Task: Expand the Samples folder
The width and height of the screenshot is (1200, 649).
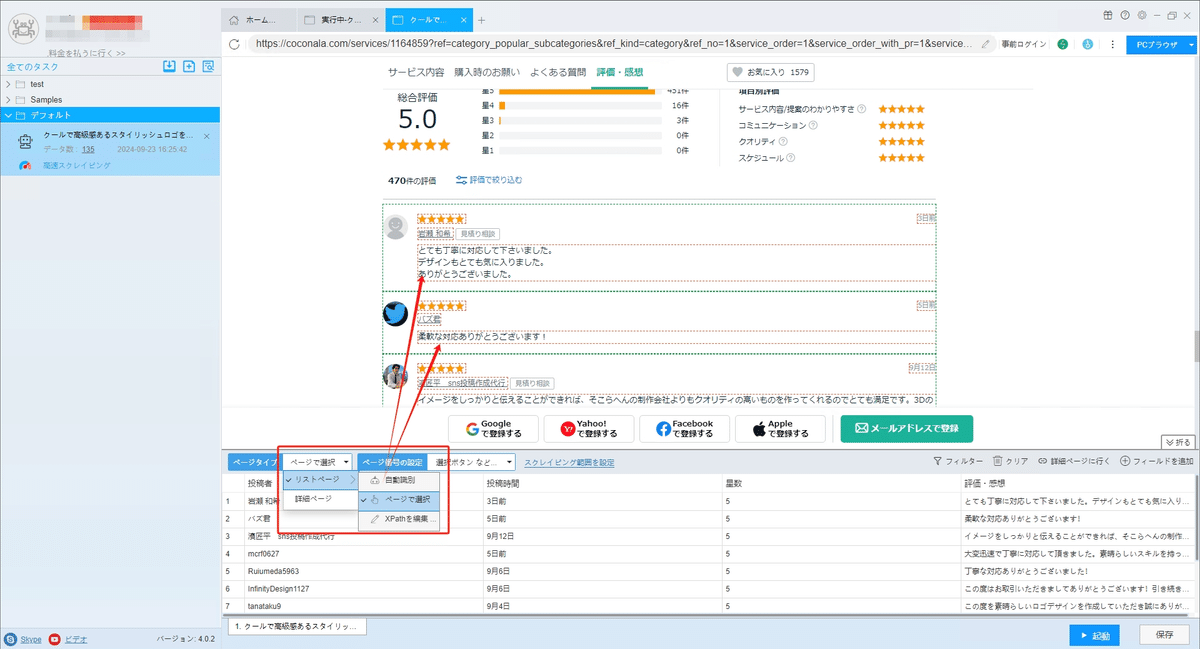Action: point(8,100)
